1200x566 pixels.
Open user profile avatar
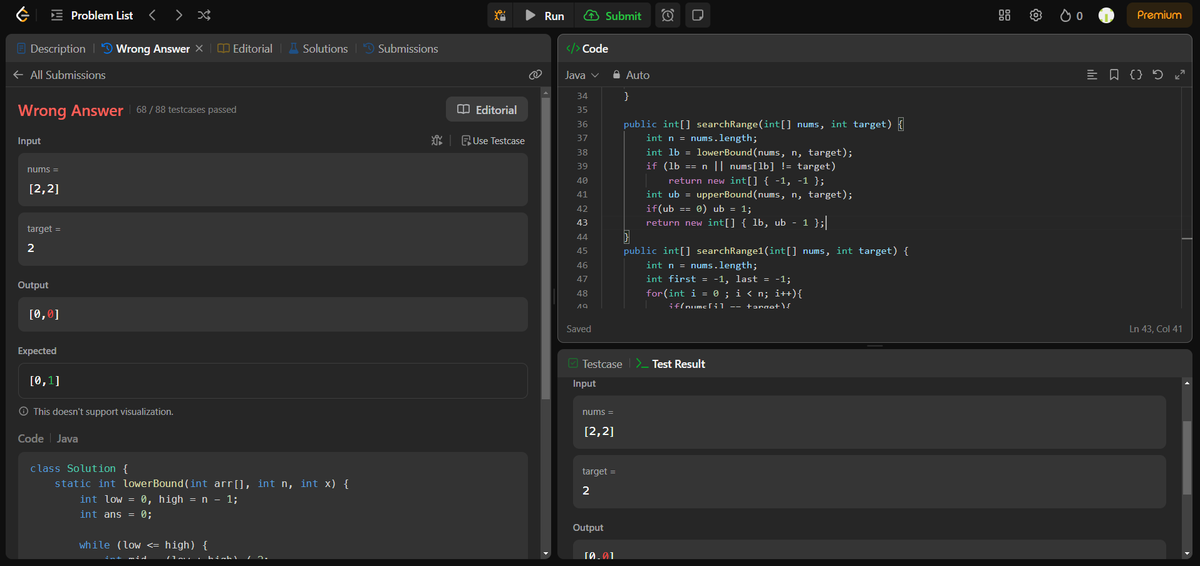tap(1106, 15)
